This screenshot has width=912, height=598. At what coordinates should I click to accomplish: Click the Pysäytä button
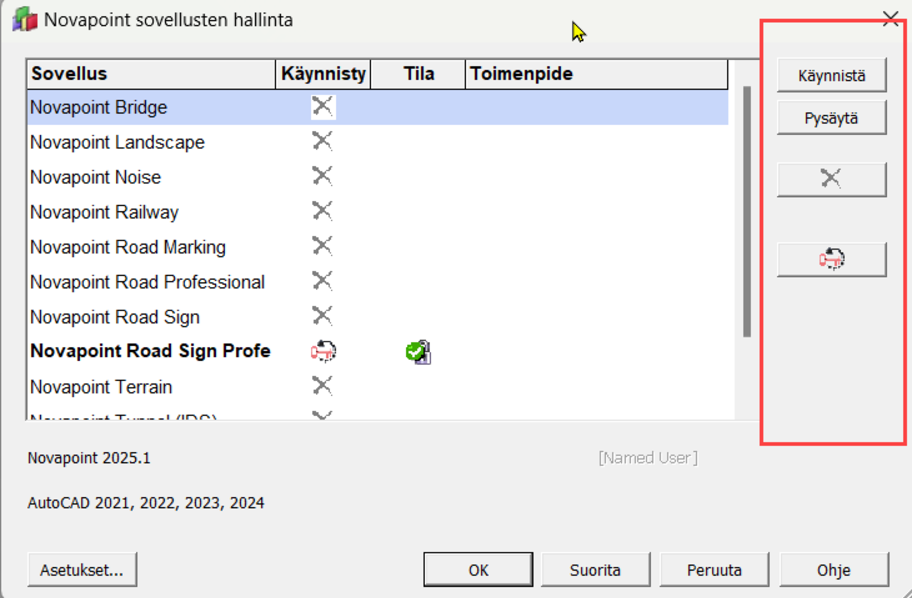tap(831, 118)
